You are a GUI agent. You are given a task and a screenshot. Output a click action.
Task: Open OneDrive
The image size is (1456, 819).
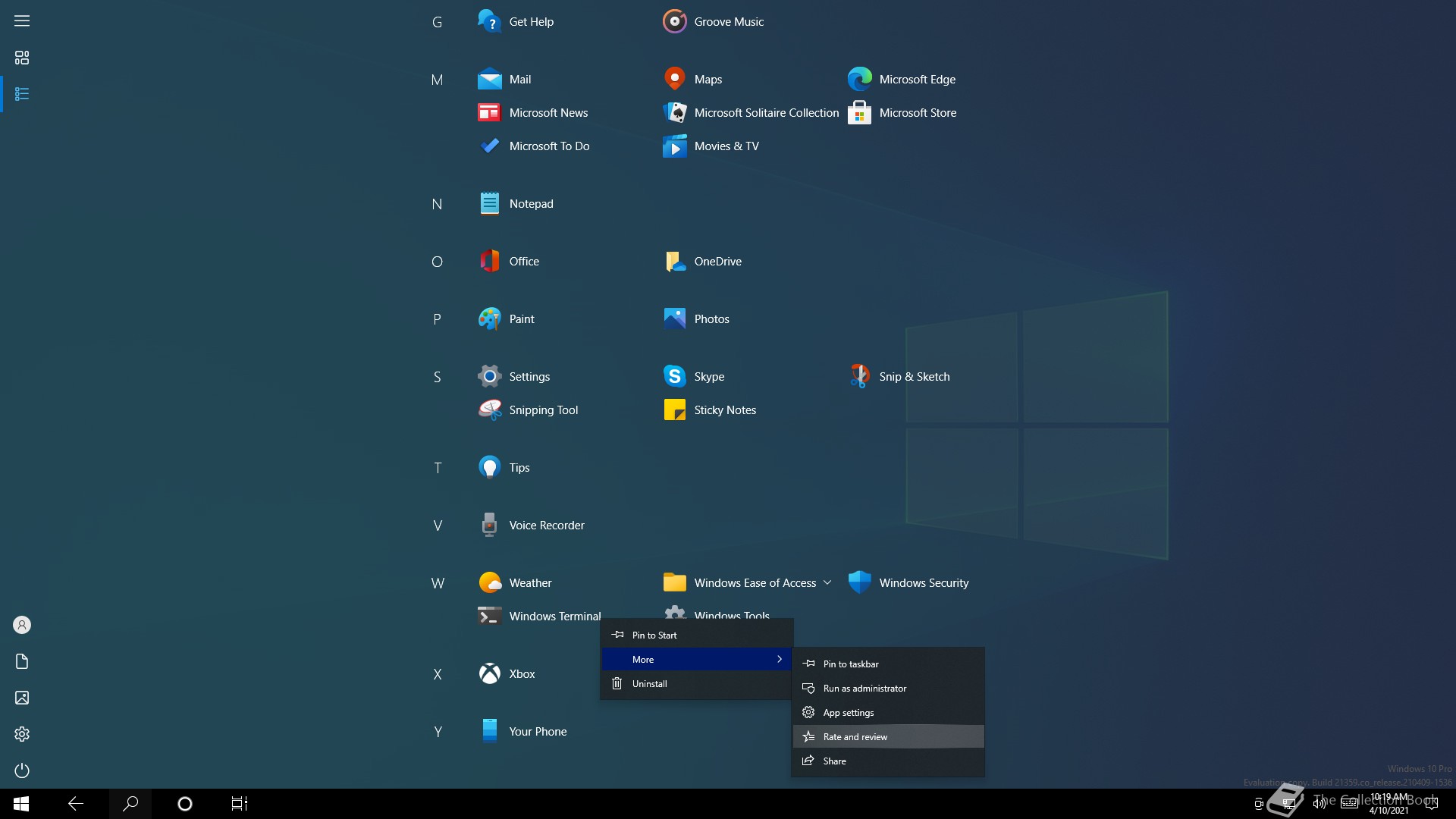(702, 261)
